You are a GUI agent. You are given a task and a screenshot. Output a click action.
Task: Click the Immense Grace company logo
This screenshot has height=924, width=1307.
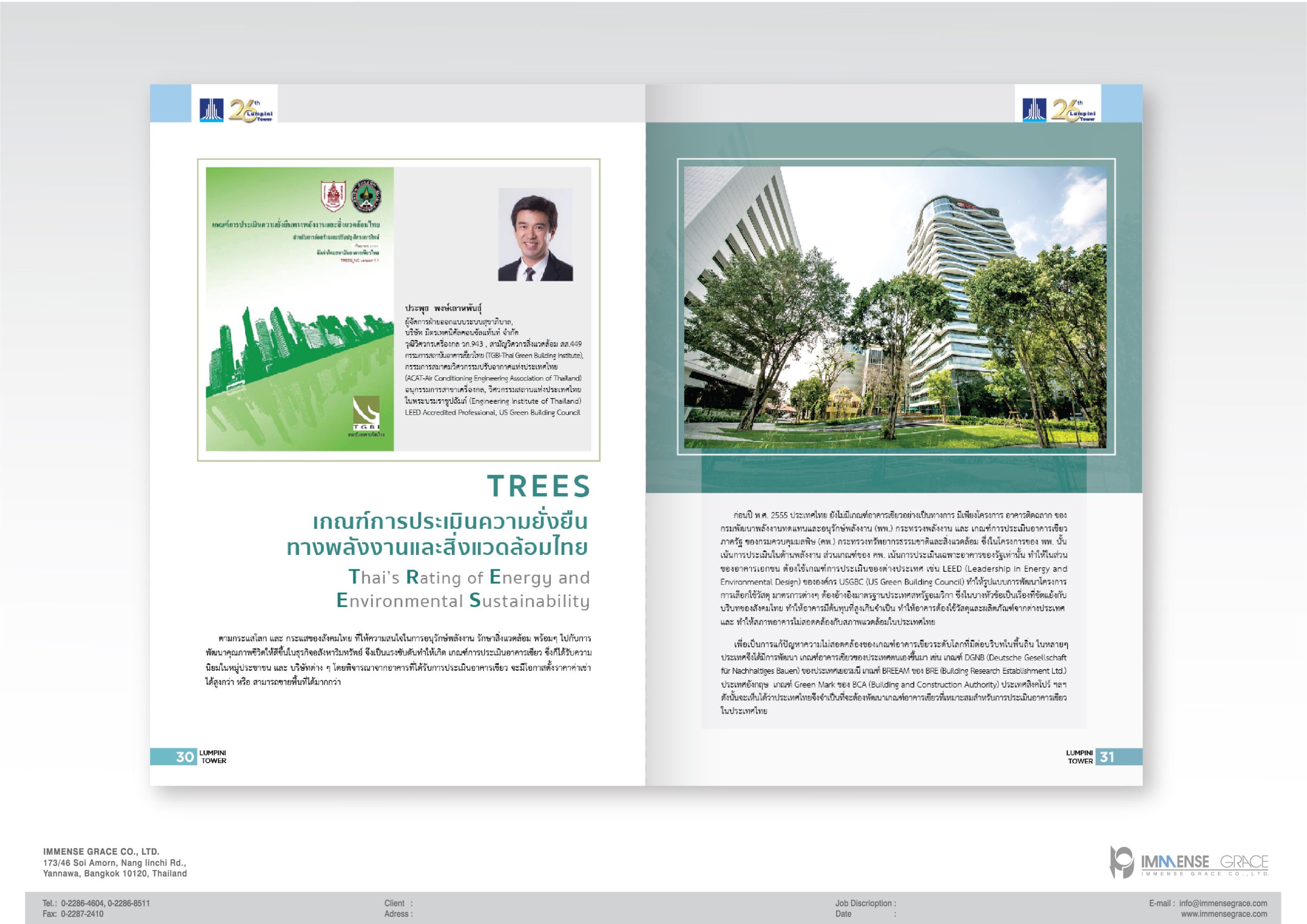pos(1189,863)
